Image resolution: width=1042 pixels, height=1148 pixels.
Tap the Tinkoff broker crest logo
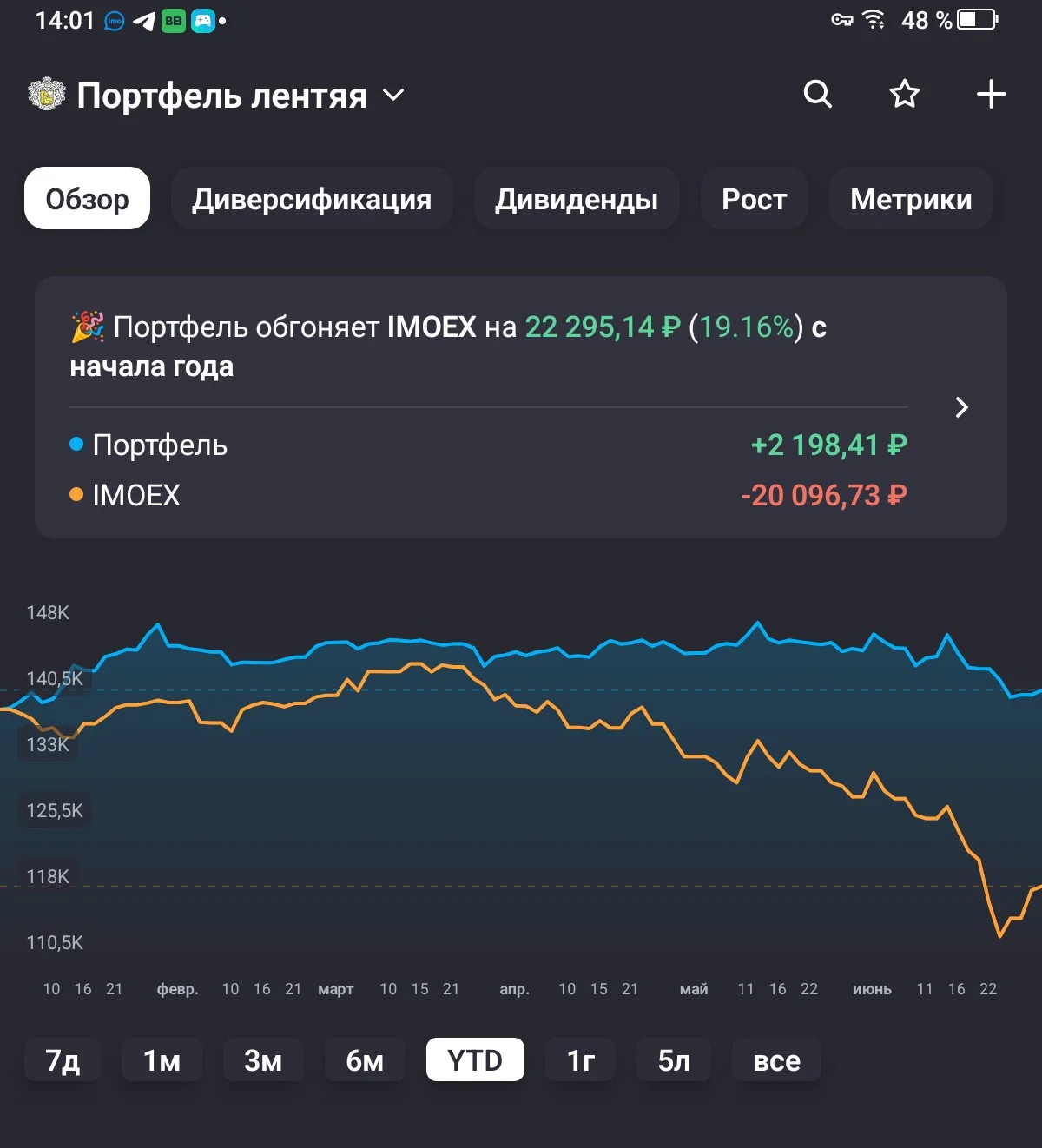(47, 95)
